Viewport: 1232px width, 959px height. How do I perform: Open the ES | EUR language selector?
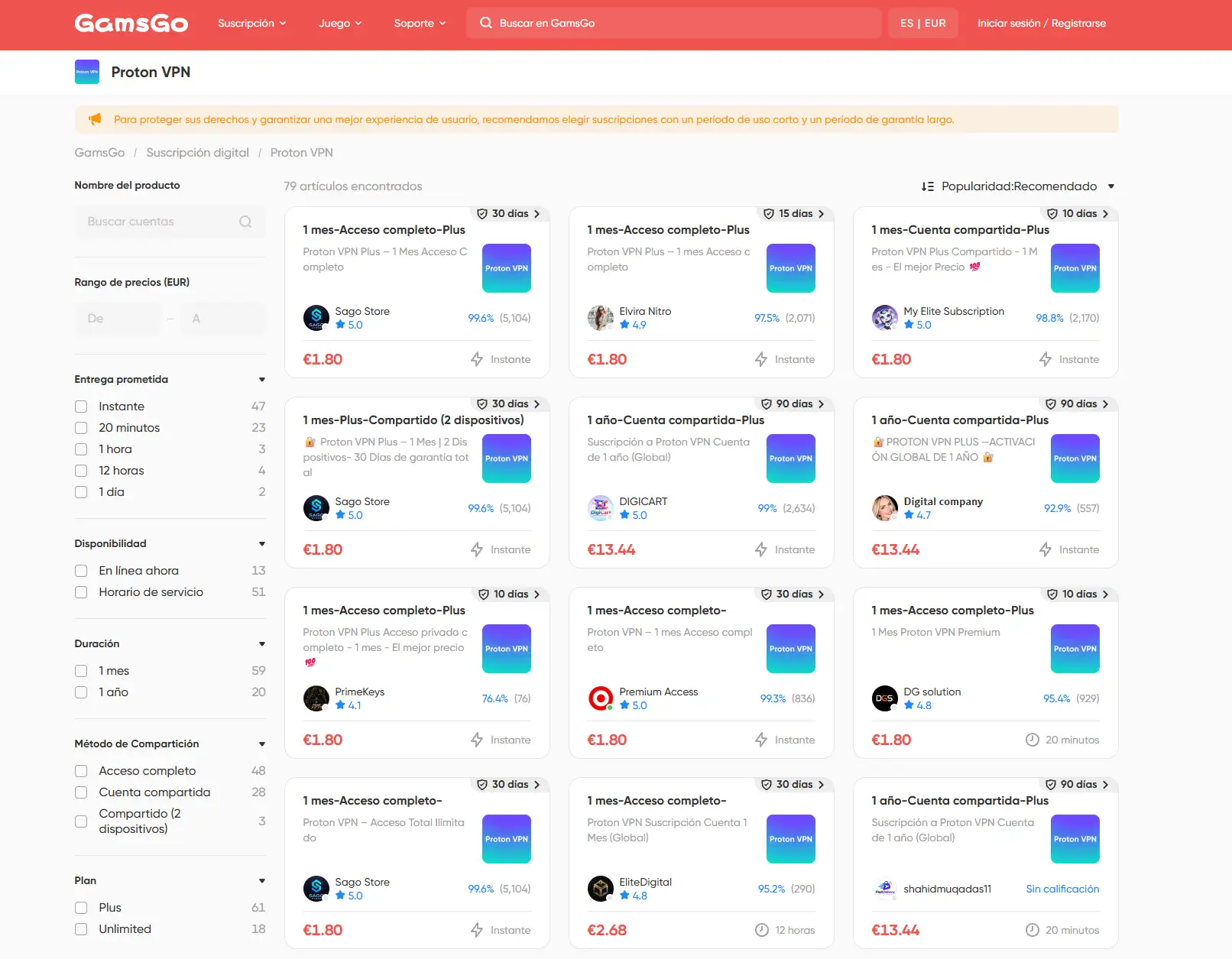coord(922,23)
